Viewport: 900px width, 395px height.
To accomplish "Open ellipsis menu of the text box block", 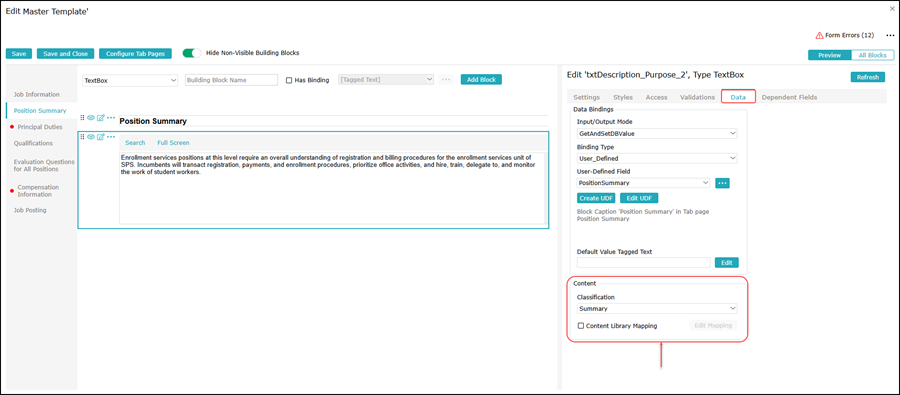I will point(111,137).
